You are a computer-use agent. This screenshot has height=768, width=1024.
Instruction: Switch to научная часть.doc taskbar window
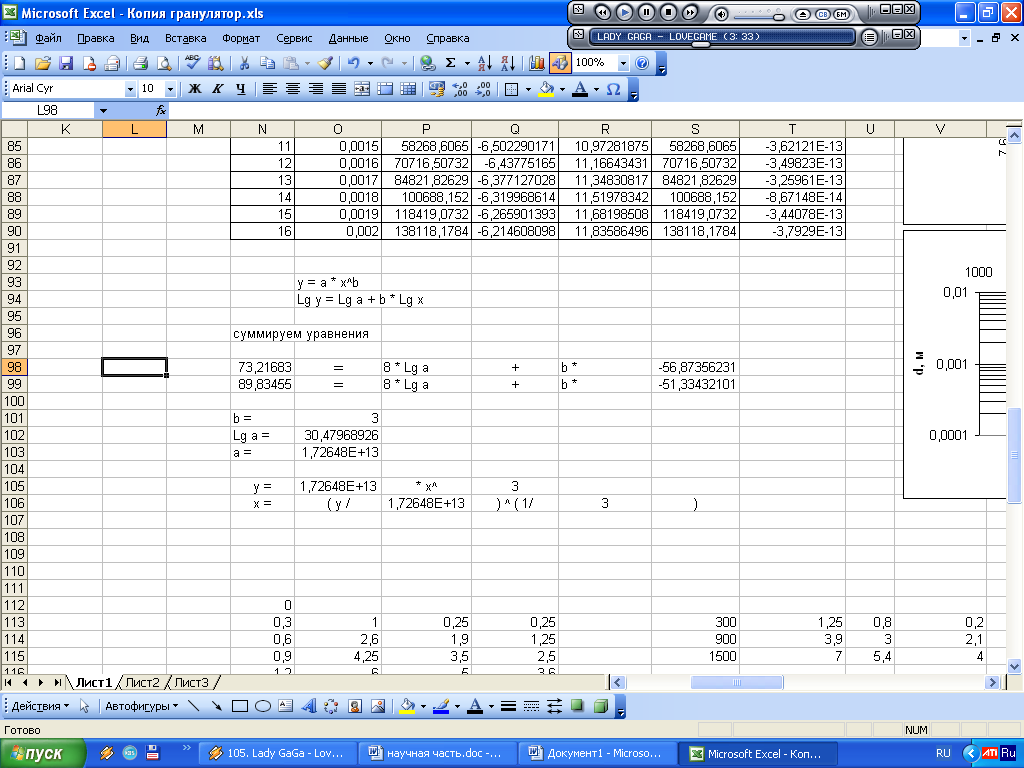pos(438,754)
